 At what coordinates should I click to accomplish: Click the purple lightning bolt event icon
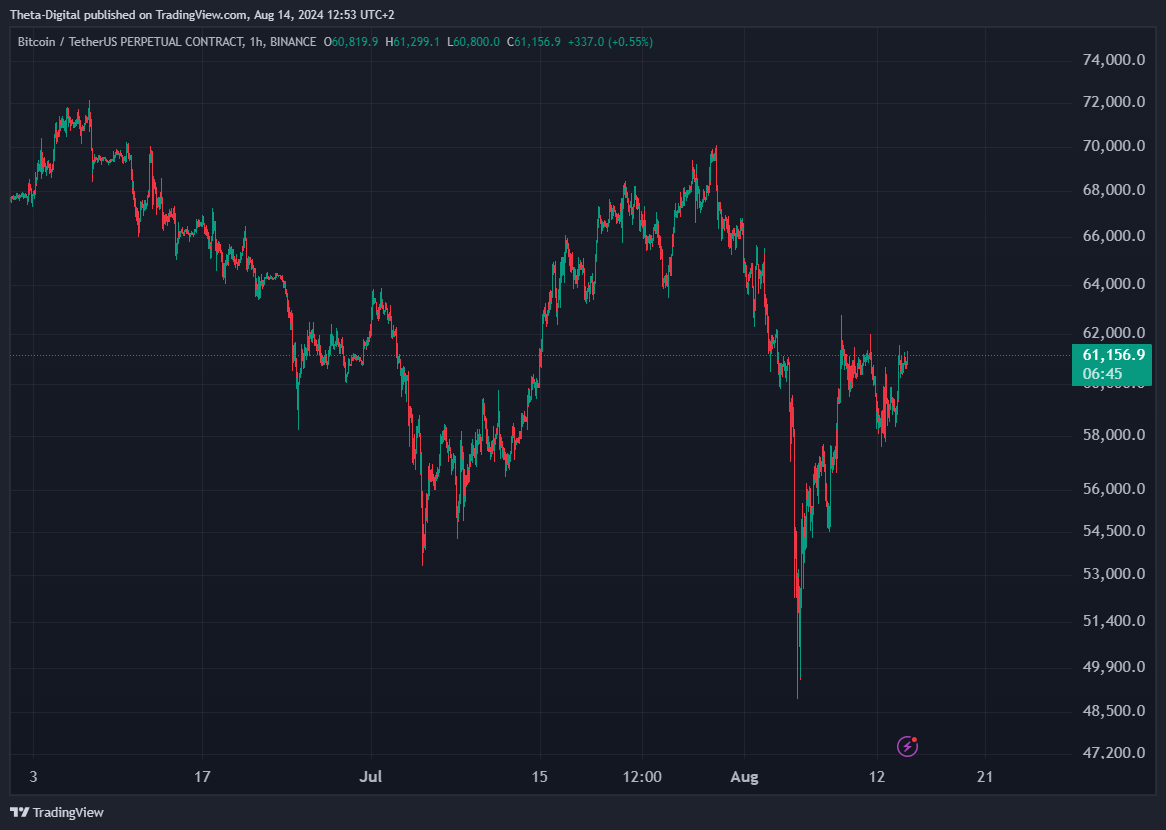click(907, 746)
